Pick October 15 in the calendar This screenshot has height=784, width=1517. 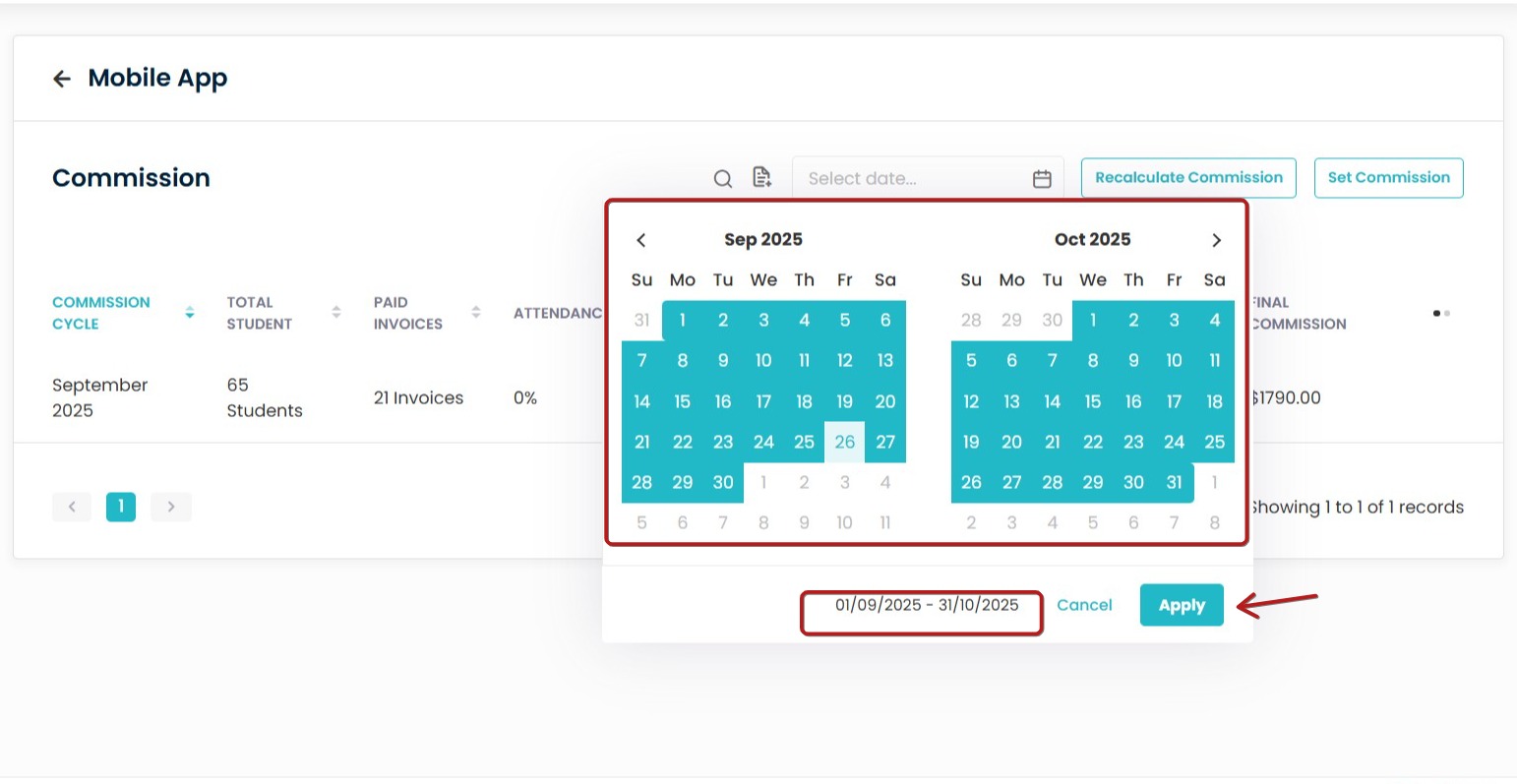(1093, 401)
